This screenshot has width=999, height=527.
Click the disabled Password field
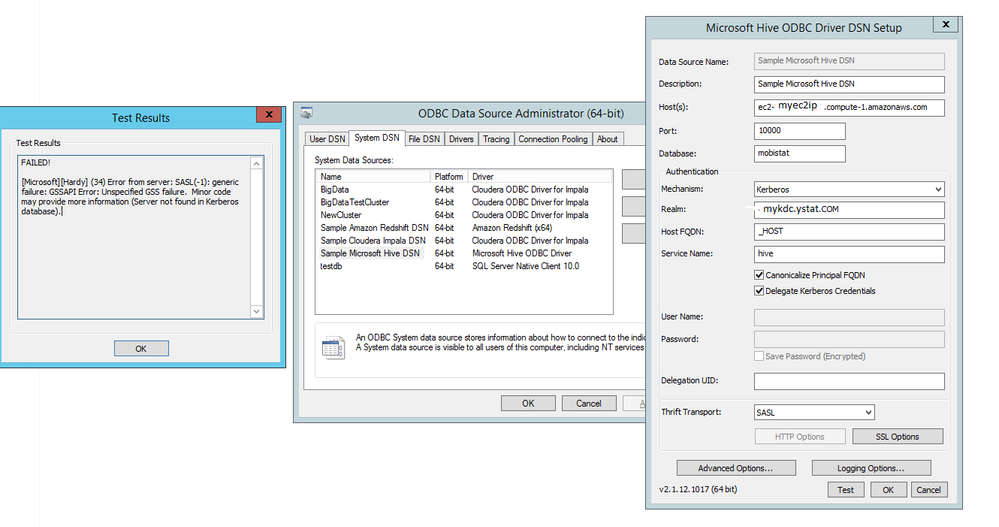coord(849,339)
